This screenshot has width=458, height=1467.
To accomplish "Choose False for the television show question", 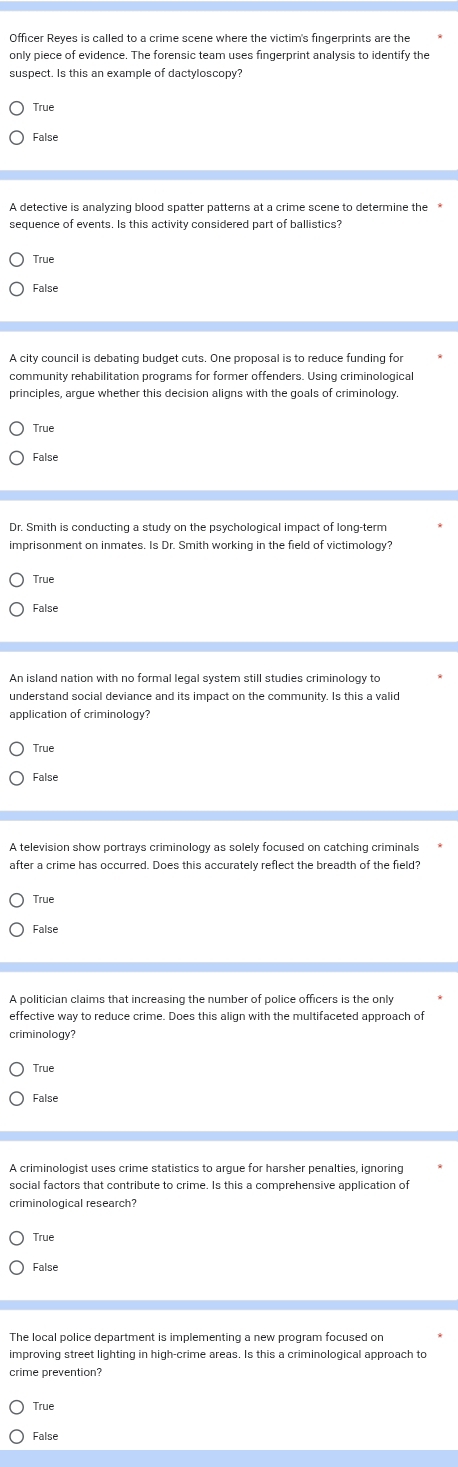I will (x=16, y=929).
